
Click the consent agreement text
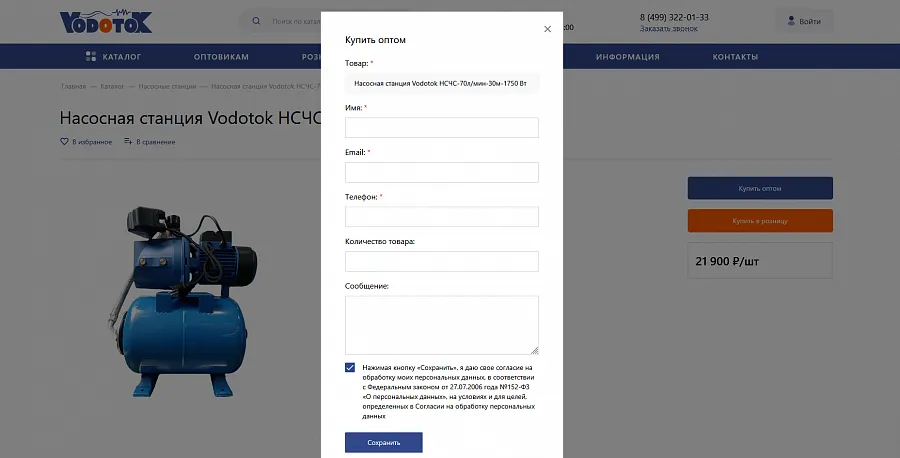pyautogui.click(x=448, y=392)
